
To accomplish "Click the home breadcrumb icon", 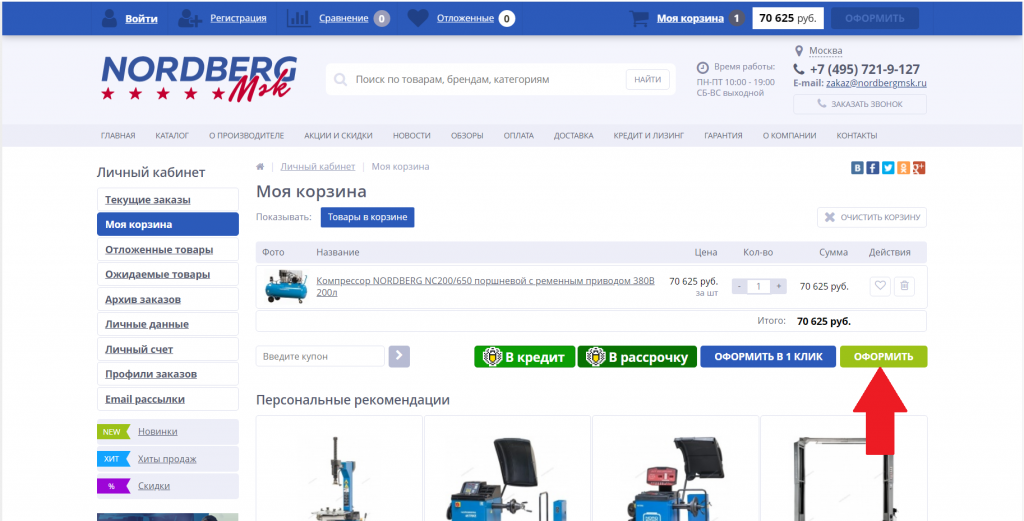I will (260, 166).
